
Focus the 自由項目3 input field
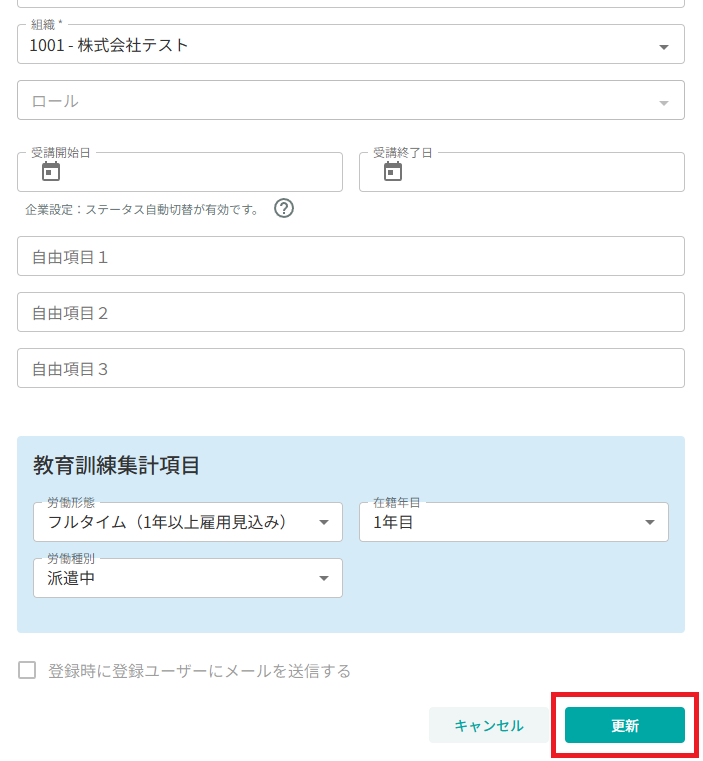tap(351, 368)
